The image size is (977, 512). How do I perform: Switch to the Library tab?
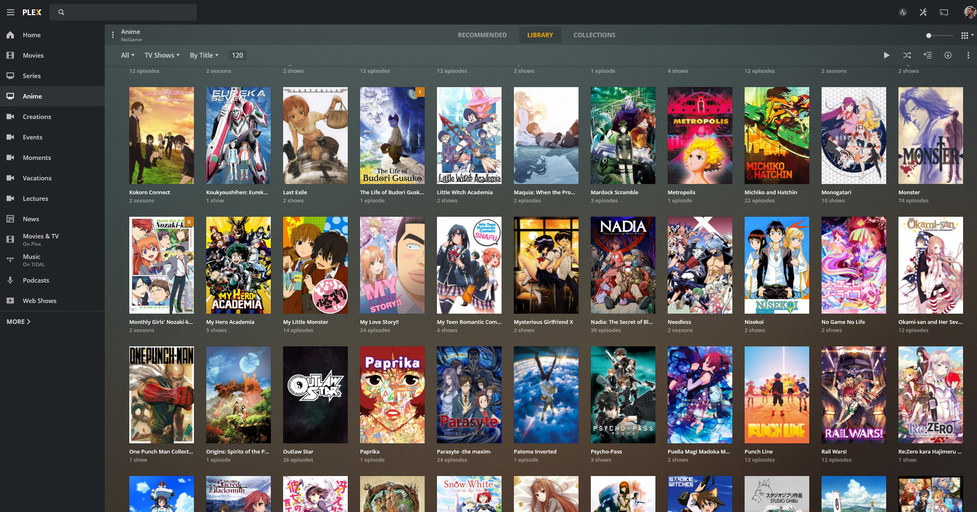[540, 35]
